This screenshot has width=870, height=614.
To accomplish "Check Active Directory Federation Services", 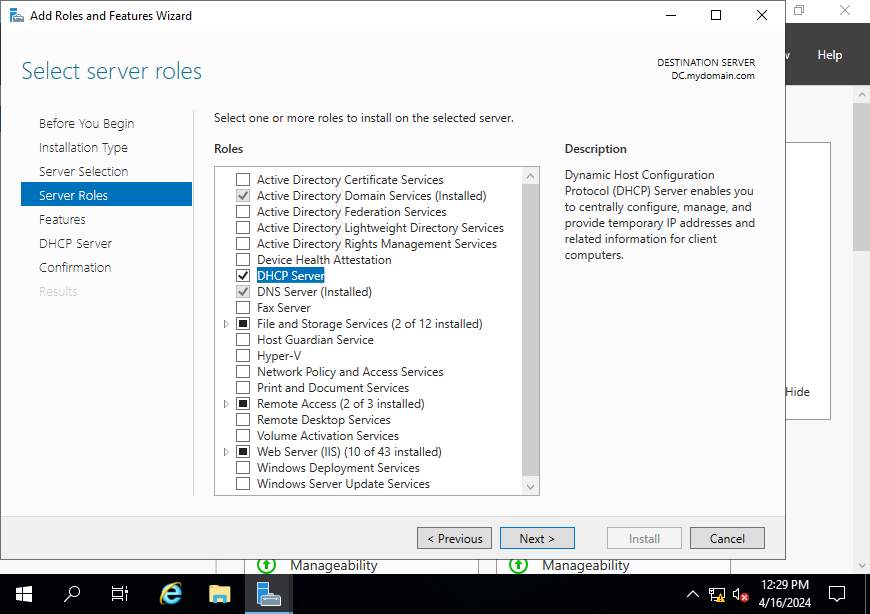I will click(x=243, y=212).
